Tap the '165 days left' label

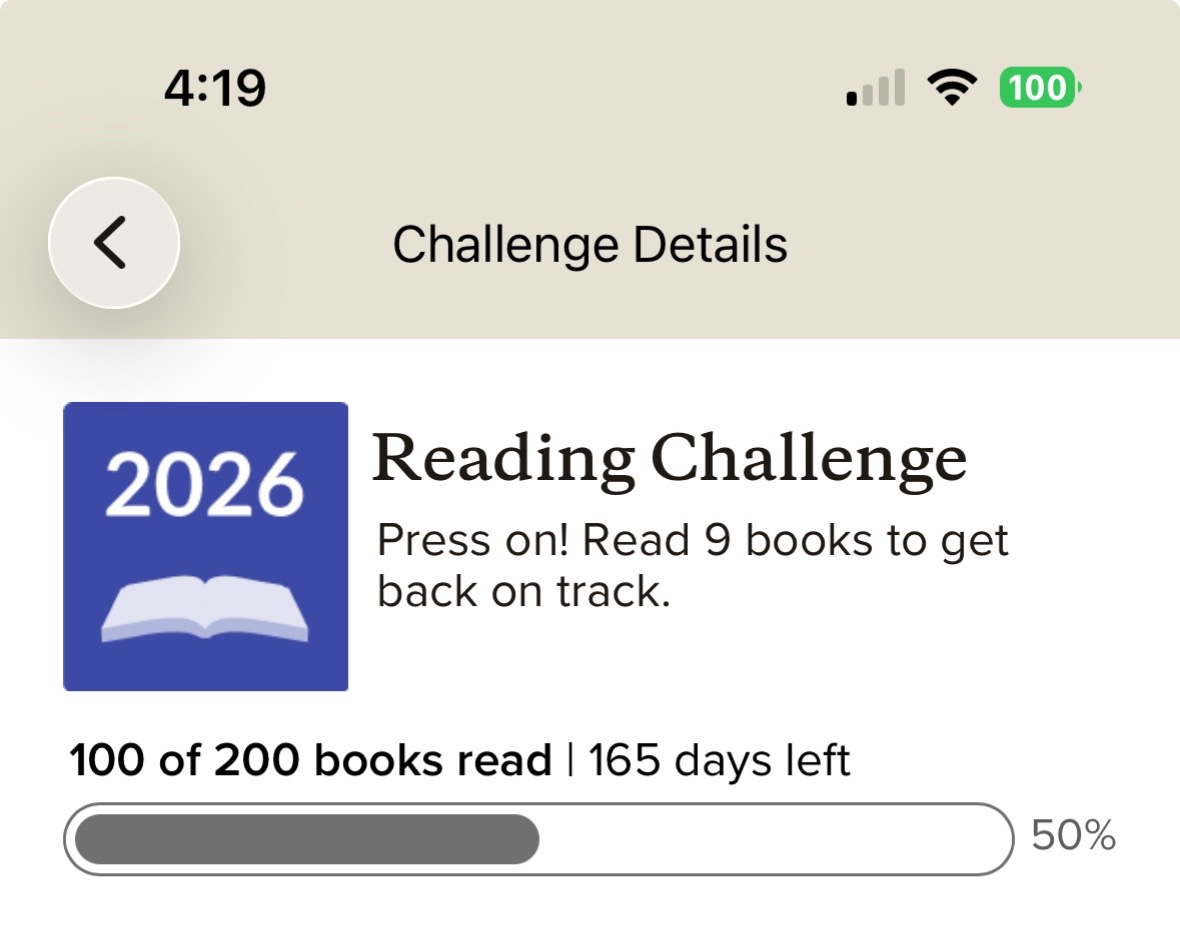coord(719,760)
